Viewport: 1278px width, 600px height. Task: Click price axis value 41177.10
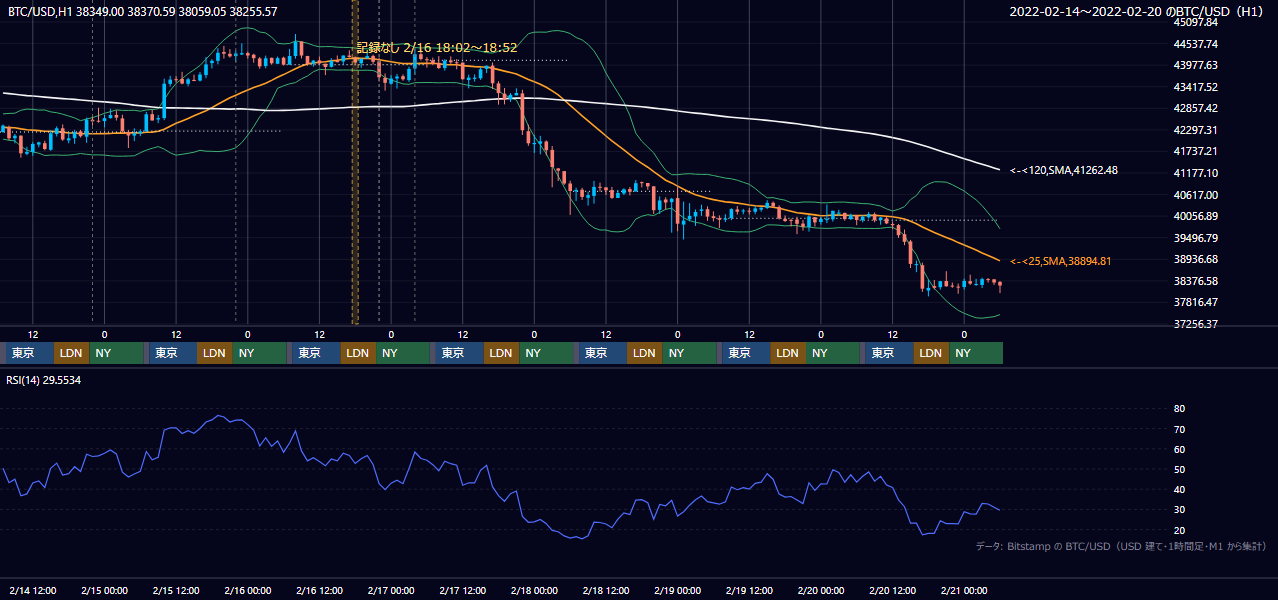click(x=1196, y=173)
